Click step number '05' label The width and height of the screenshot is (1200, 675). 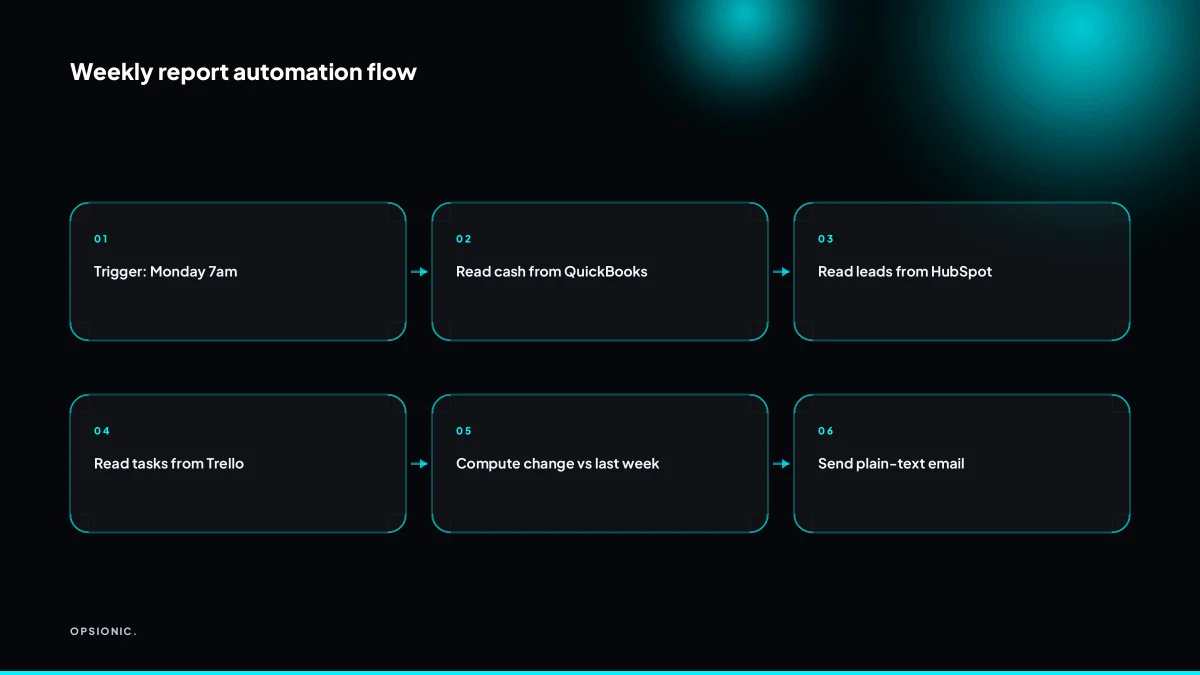tap(464, 431)
